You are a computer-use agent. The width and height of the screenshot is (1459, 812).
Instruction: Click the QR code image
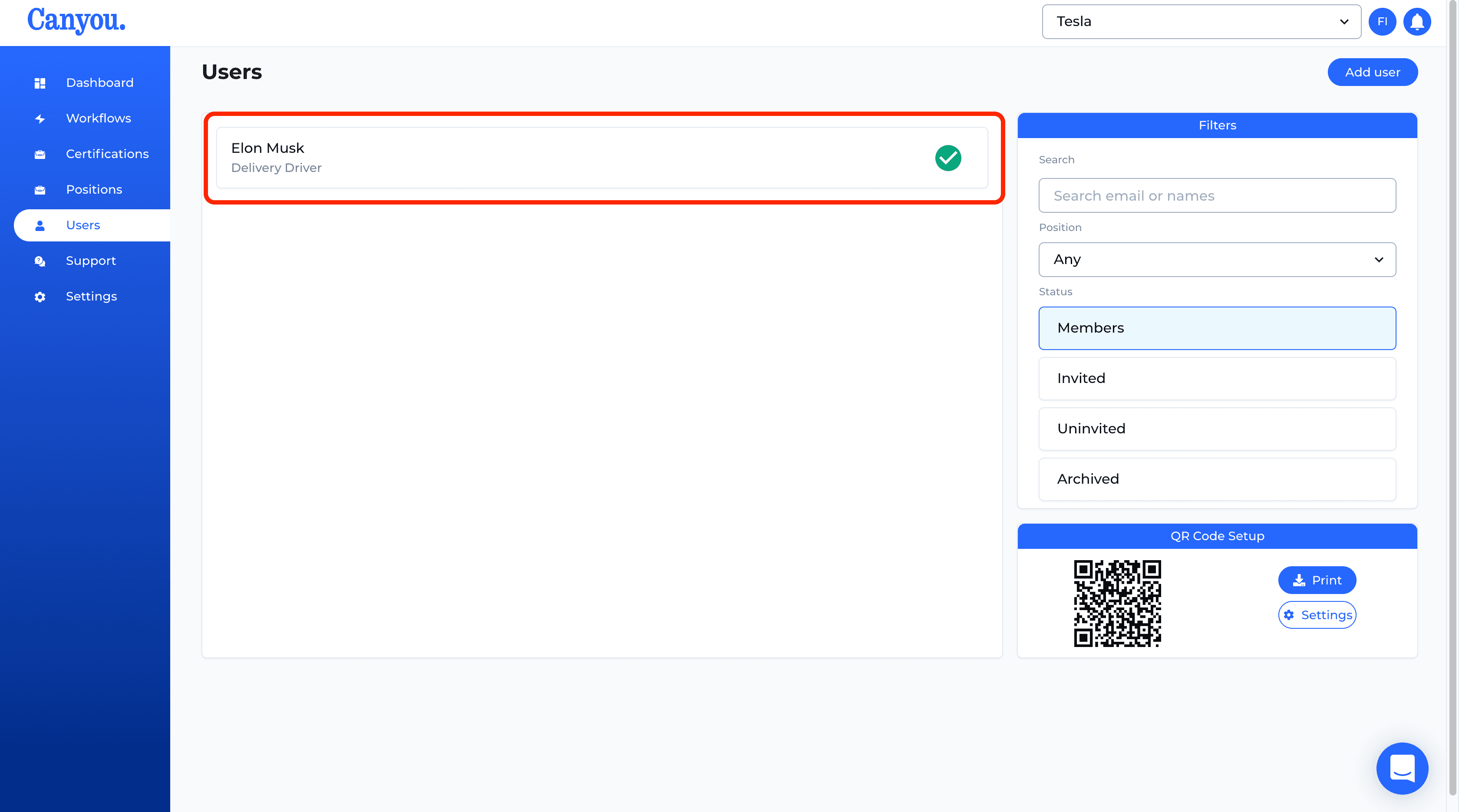tap(1117, 603)
